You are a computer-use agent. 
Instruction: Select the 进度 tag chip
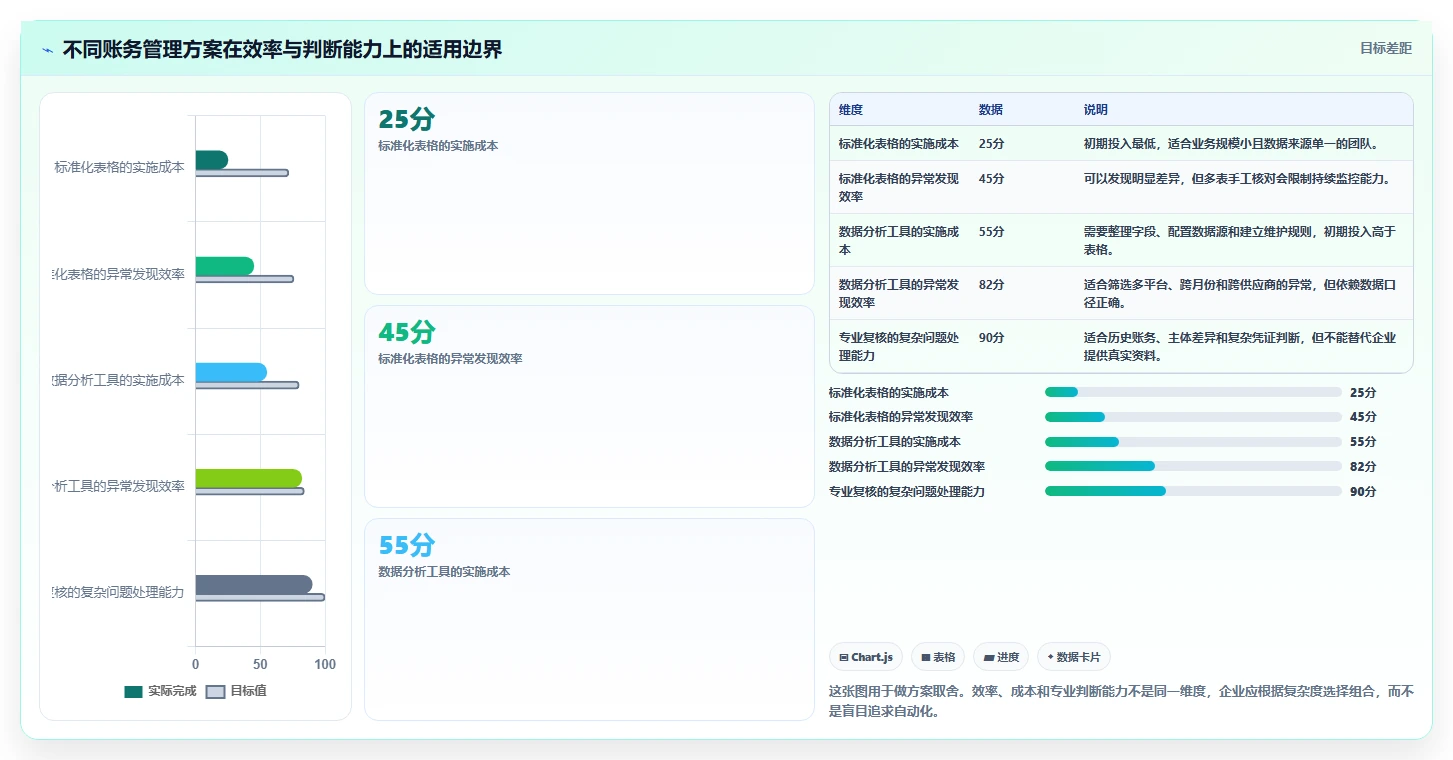(x=1001, y=657)
